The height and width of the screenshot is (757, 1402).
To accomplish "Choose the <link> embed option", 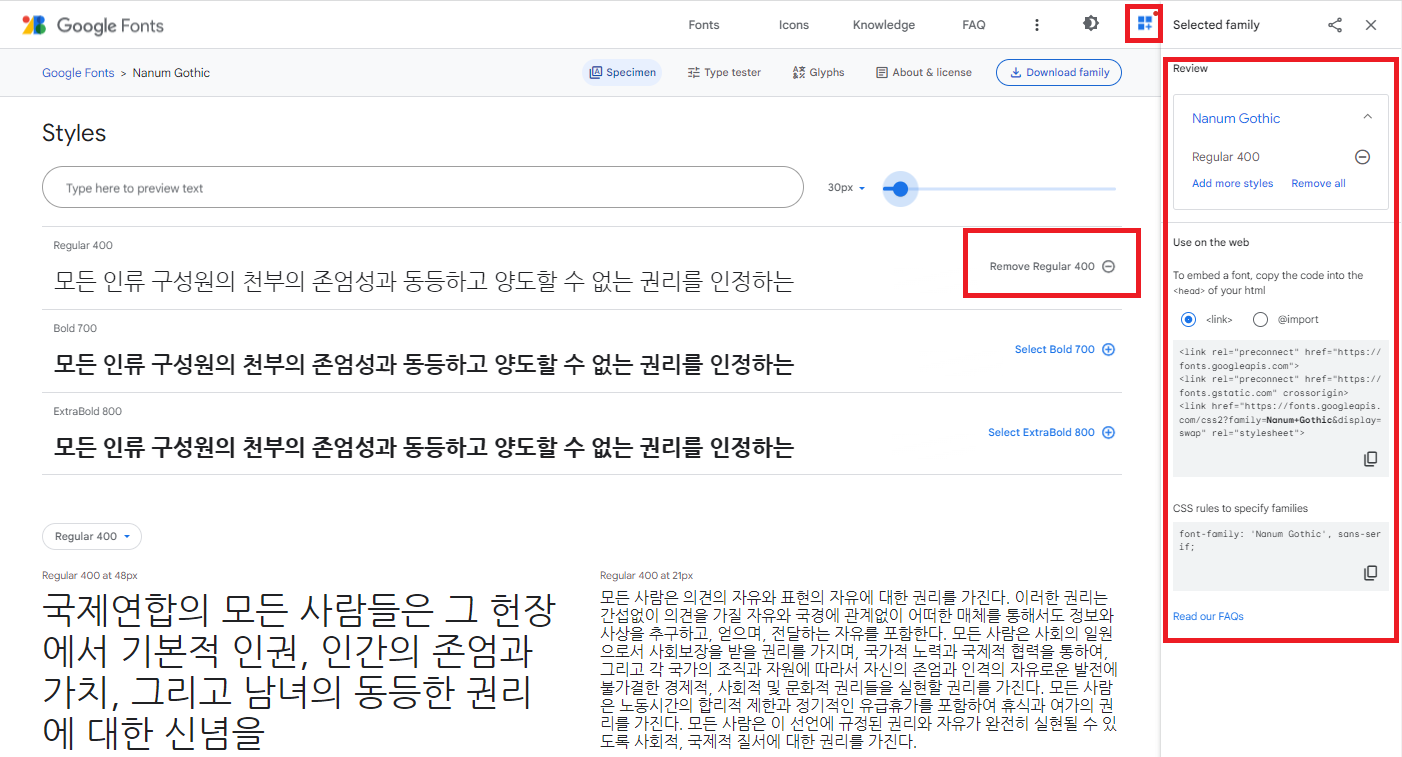I will pyautogui.click(x=1188, y=319).
